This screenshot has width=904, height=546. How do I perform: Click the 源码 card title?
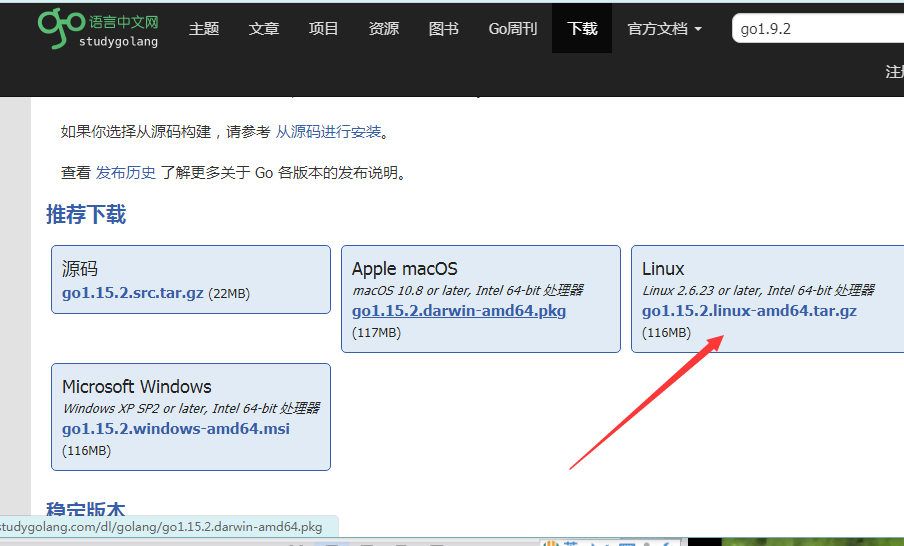[80, 269]
